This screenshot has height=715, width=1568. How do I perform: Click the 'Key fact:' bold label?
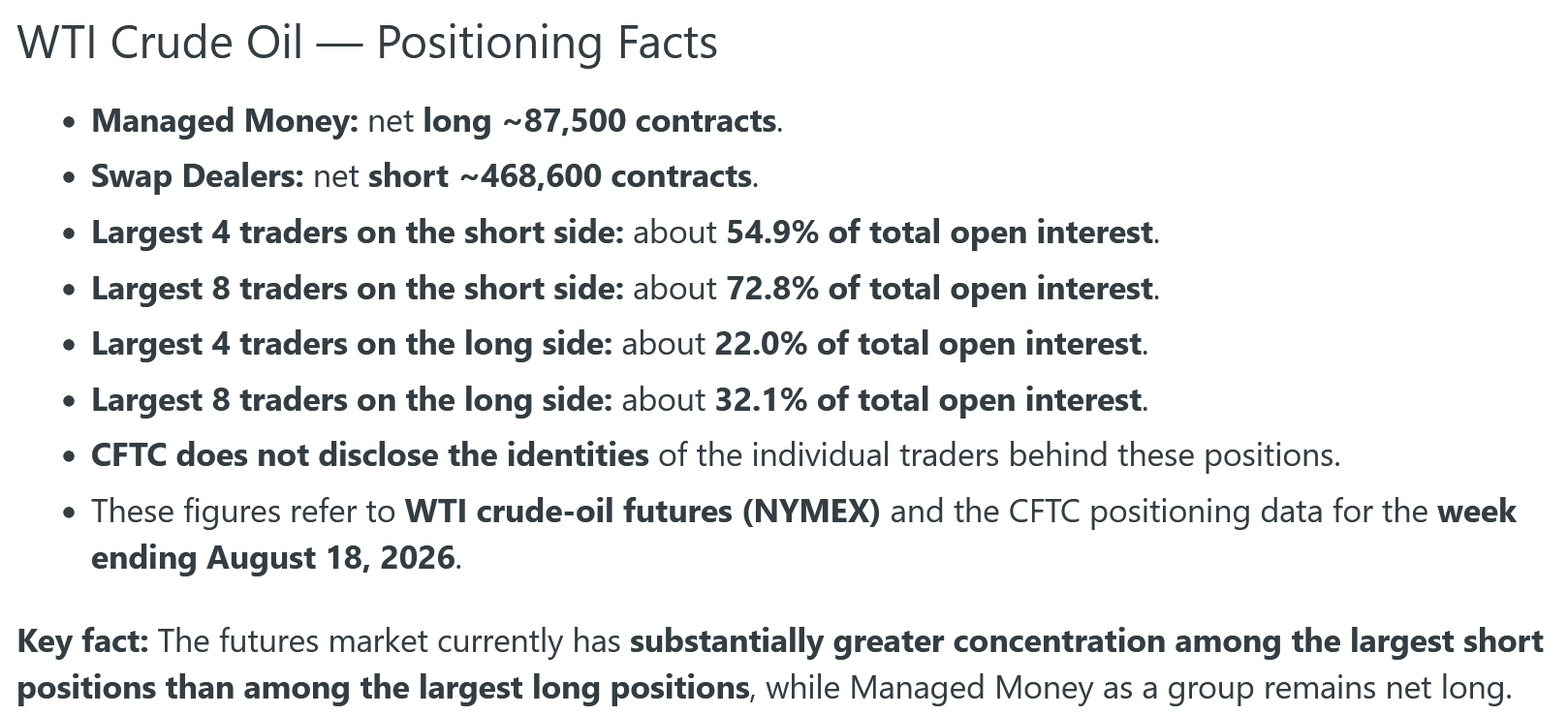(83, 641)
